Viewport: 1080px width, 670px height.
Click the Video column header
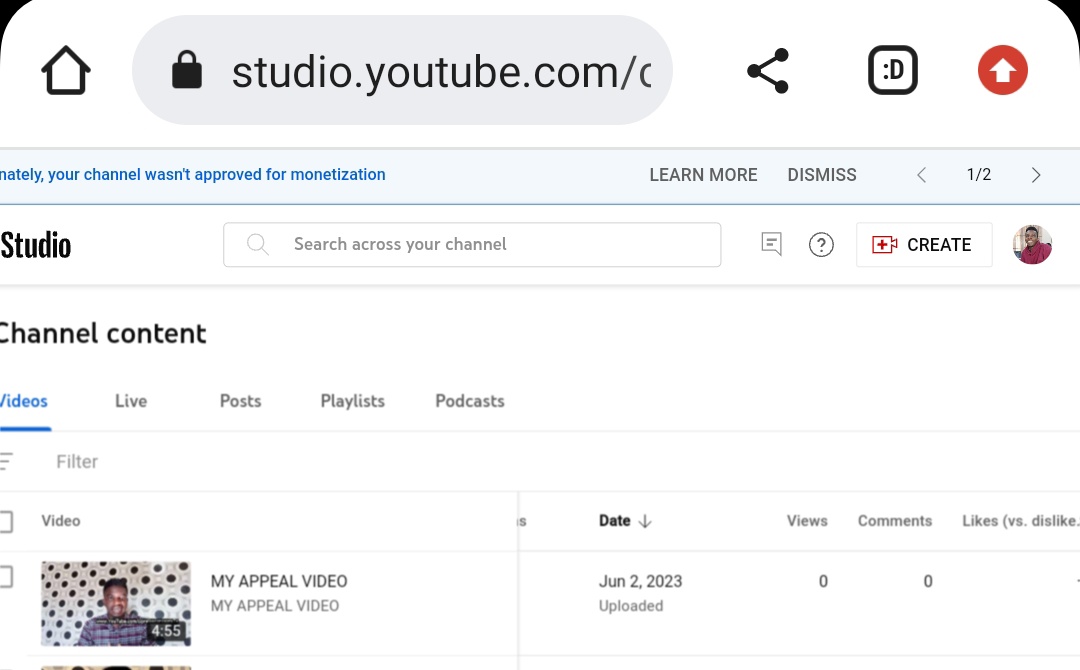[x=61, y=521]
